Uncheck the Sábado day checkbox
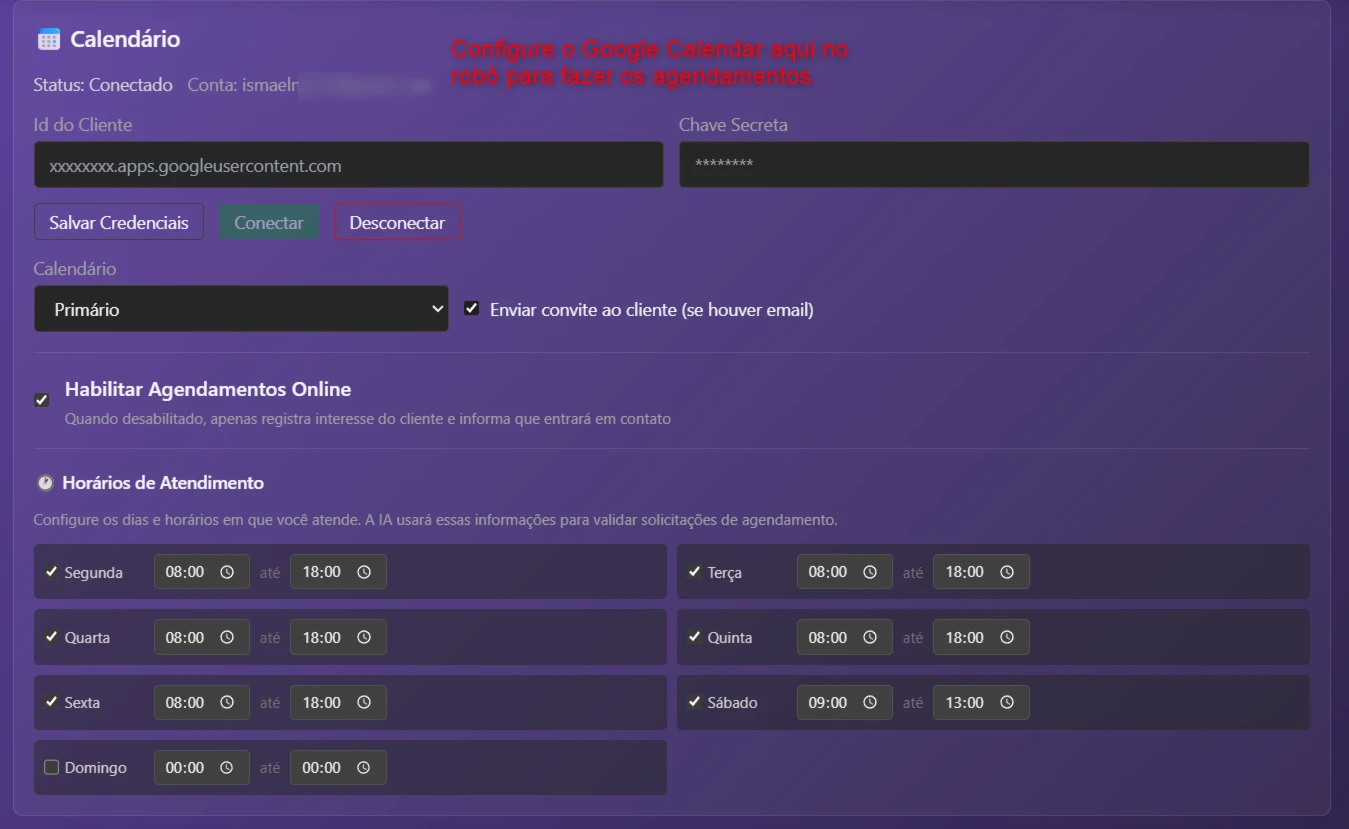The width and height of the screenshot is (1349, 829). (695, 702)
